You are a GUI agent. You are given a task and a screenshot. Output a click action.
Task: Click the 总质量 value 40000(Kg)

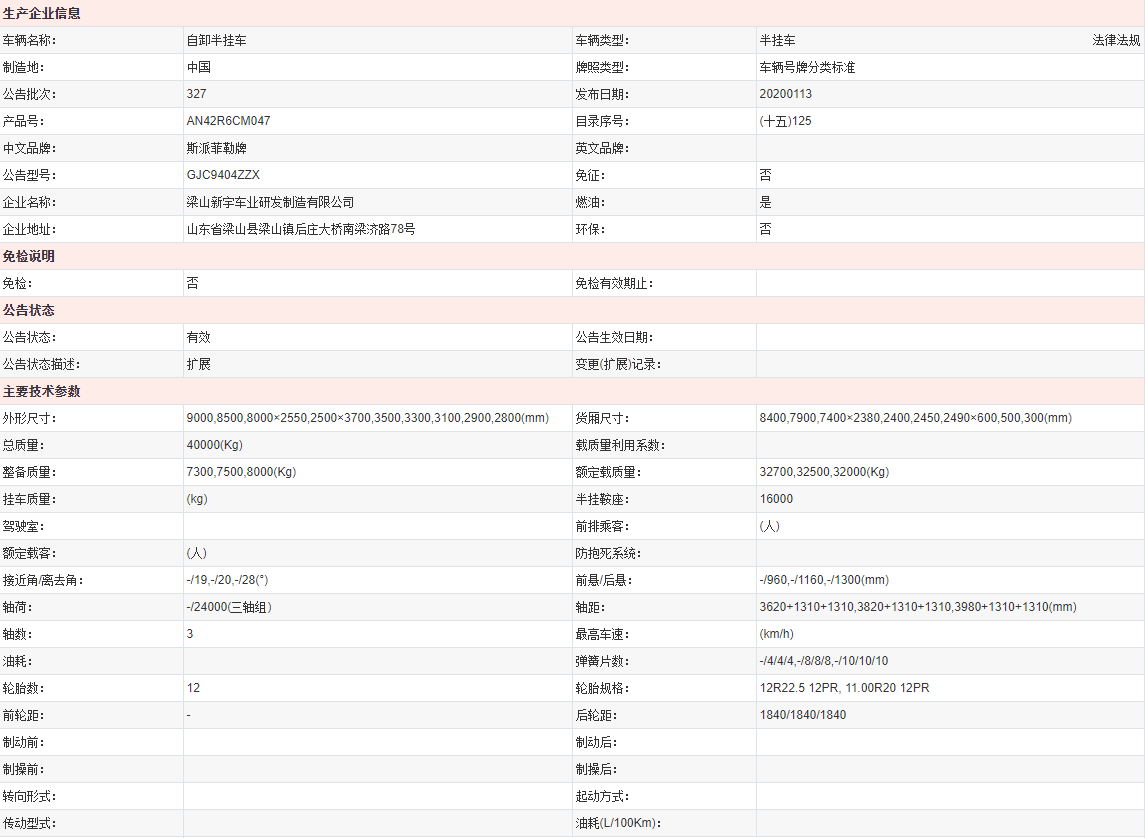click(217, 445)
